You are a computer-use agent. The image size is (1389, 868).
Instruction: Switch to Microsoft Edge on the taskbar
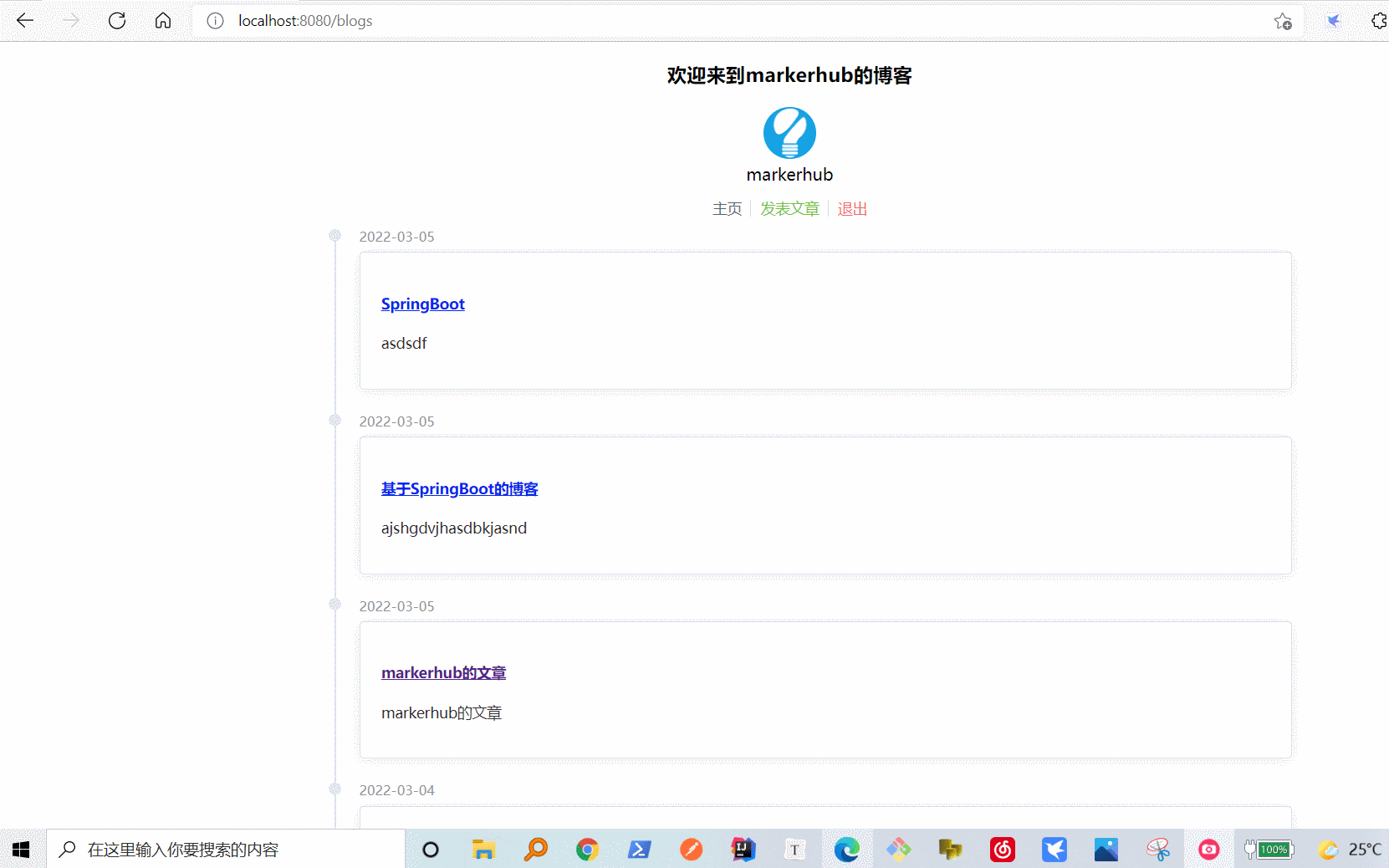coord(847,850)
